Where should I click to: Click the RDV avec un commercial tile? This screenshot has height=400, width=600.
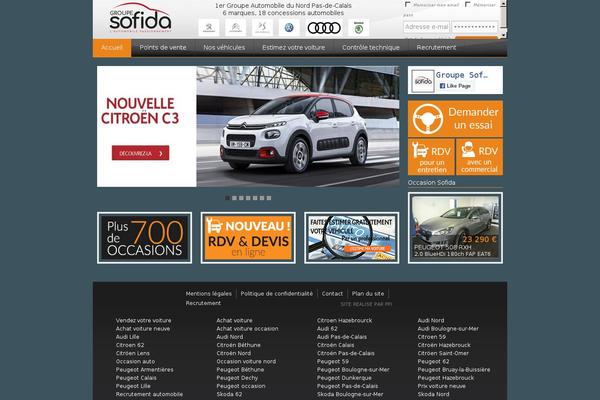[x=479, y=157]
